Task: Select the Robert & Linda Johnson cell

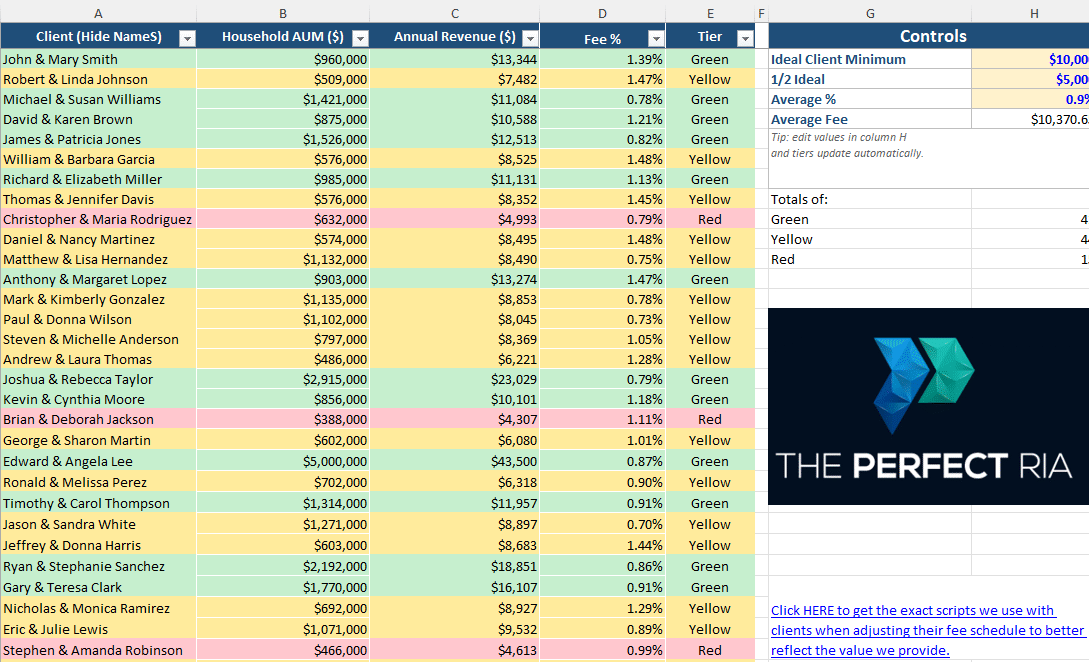Action: tap(99, 79)
